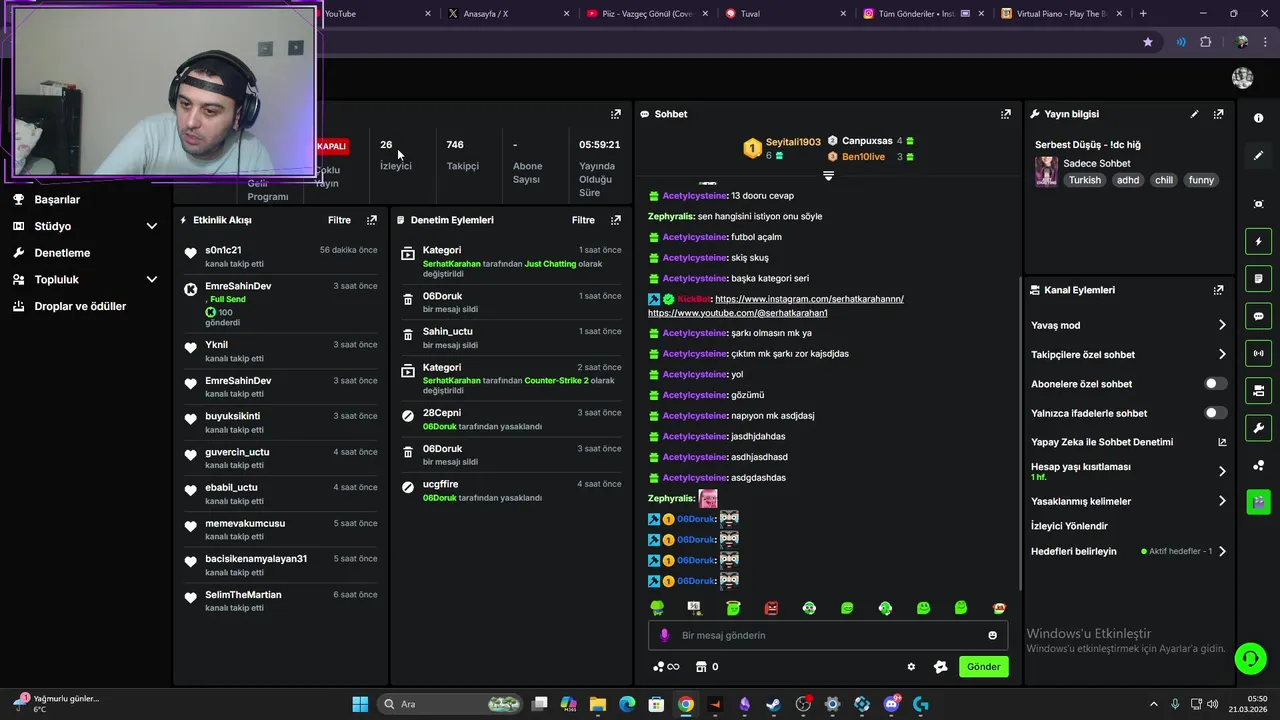Click the pencil icon in right sidebar

point(1258,156)
